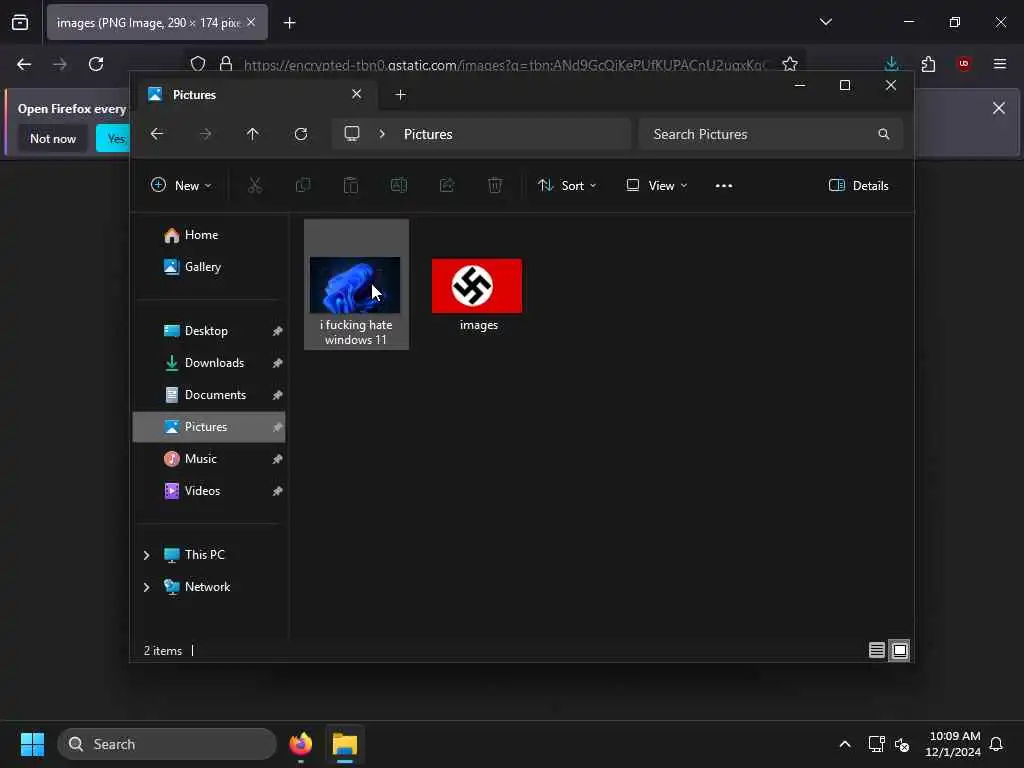Select the images PNG Firefox tab
This screenshot has height=768, width=1024.
157,23
